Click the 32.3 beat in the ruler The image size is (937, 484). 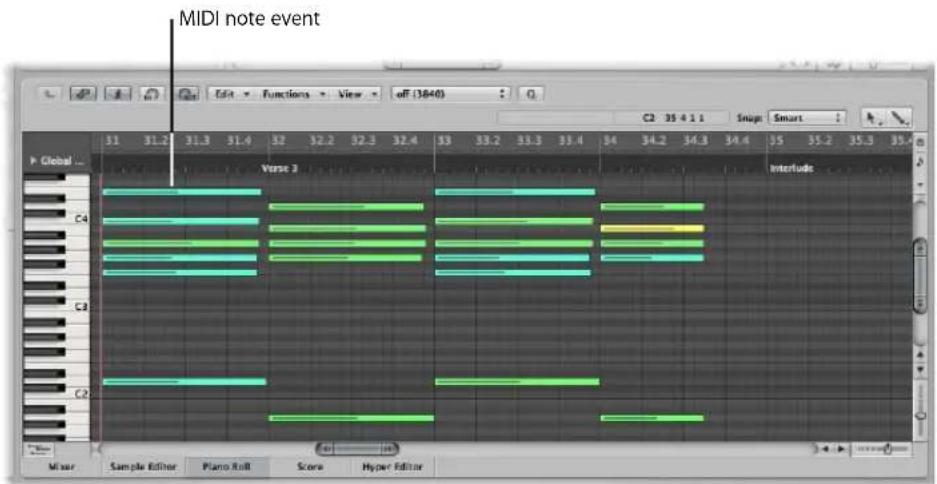click(x=363, y=141)
